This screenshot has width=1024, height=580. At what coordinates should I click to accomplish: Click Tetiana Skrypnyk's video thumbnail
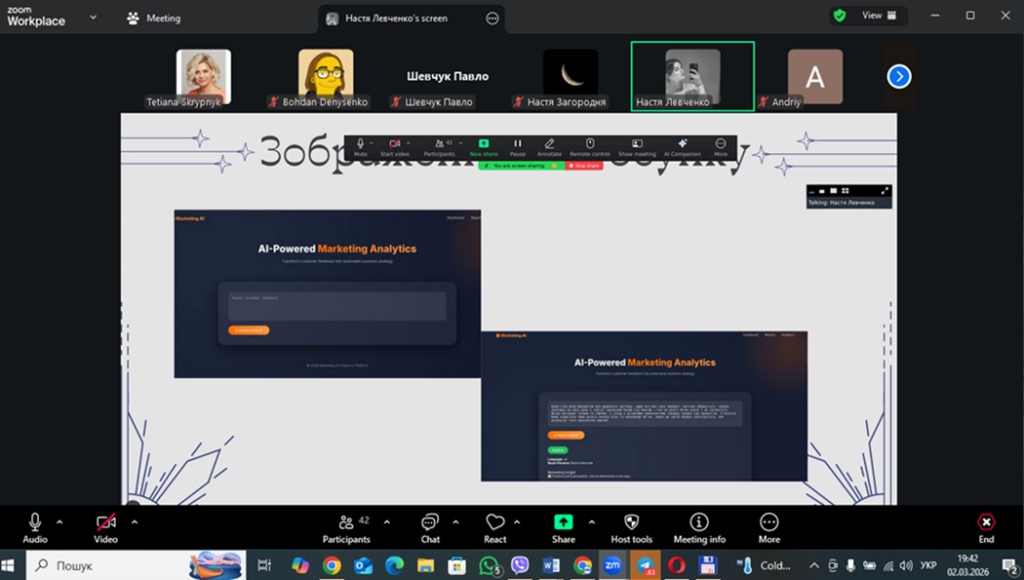(203, 76)
